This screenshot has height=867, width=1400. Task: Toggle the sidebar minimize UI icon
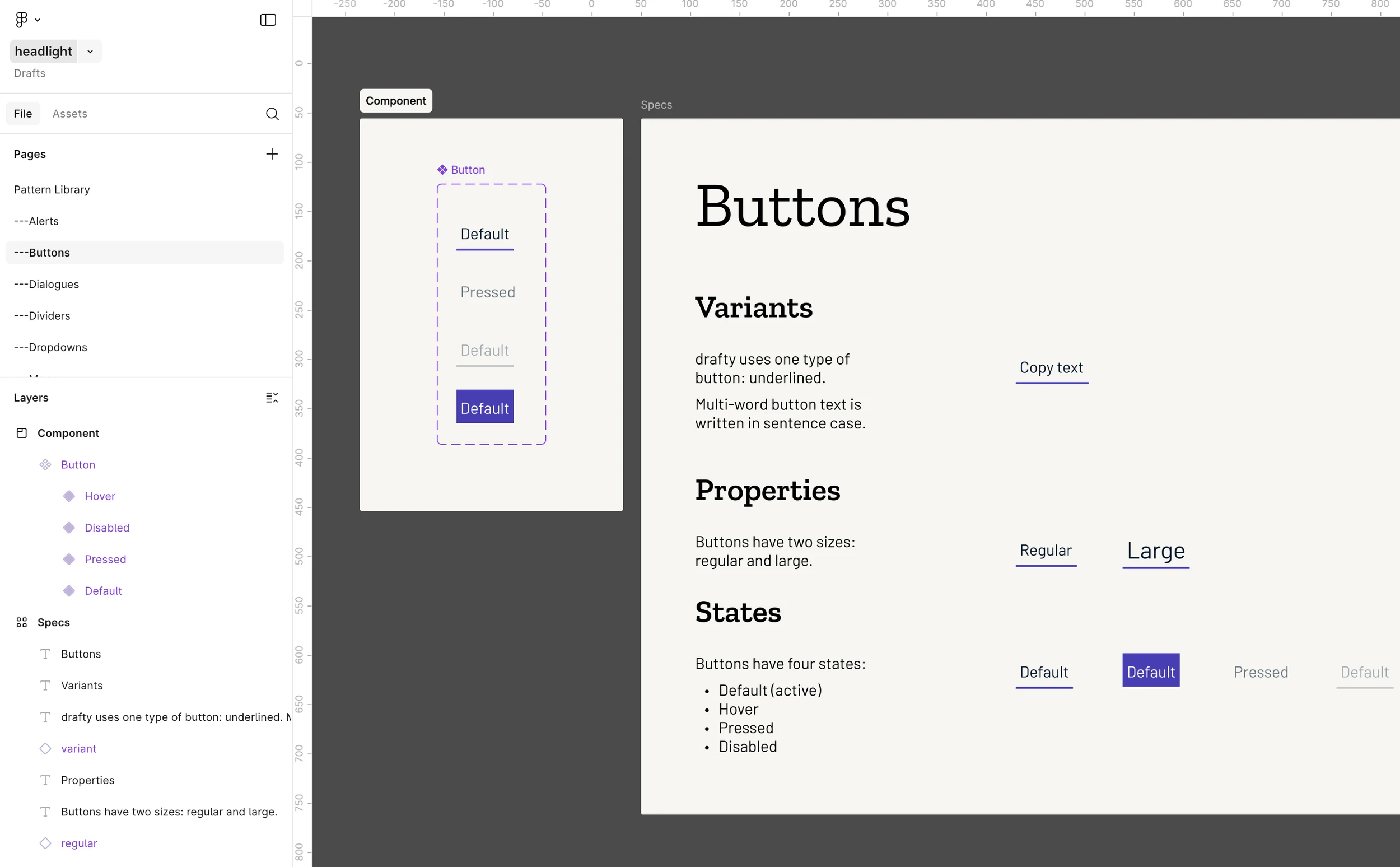tap(268, 20)
